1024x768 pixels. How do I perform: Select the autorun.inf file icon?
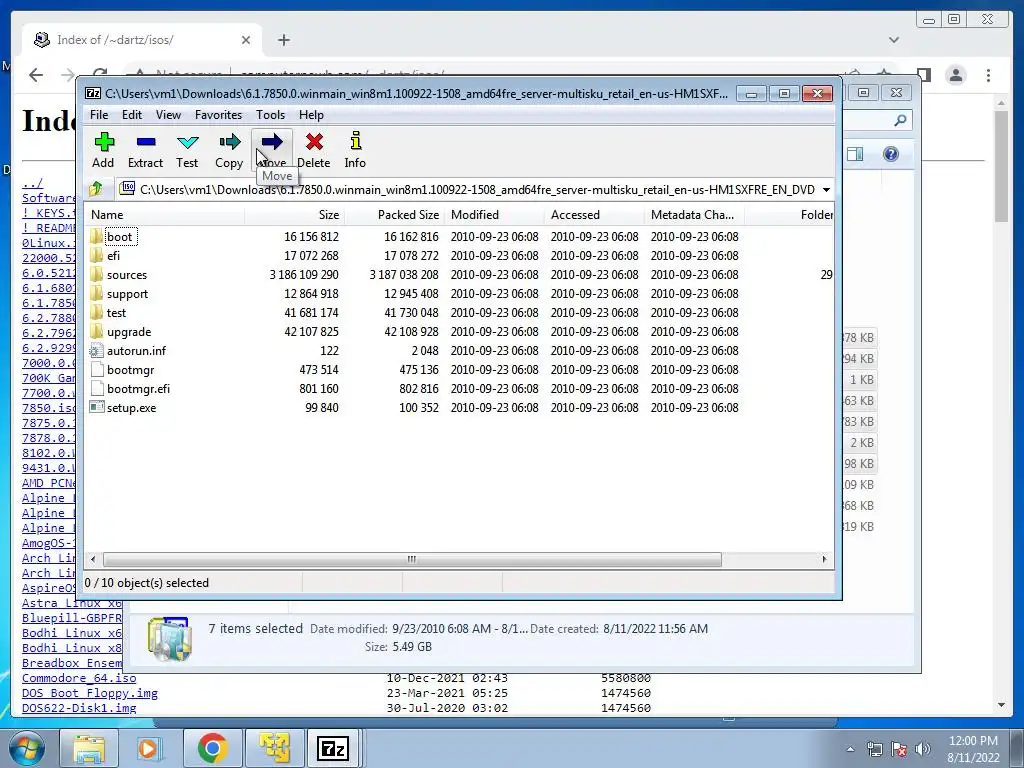pos(97,351)
